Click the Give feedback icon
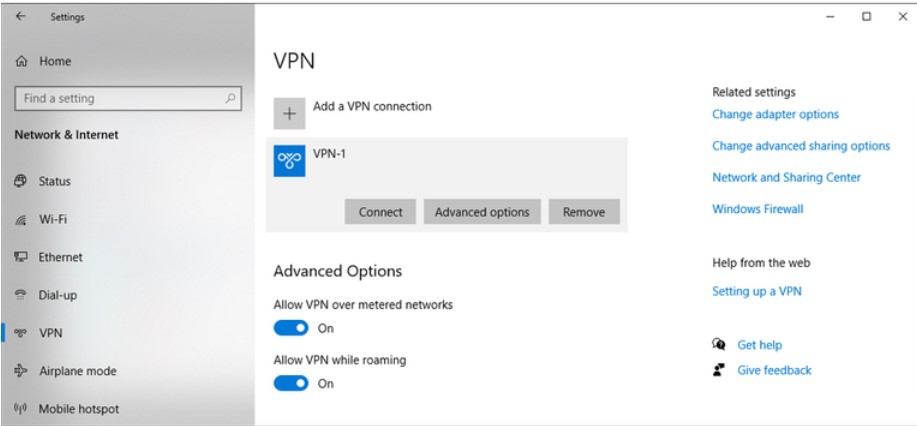This screenshot has width=917, height=426. coord(719,370)
